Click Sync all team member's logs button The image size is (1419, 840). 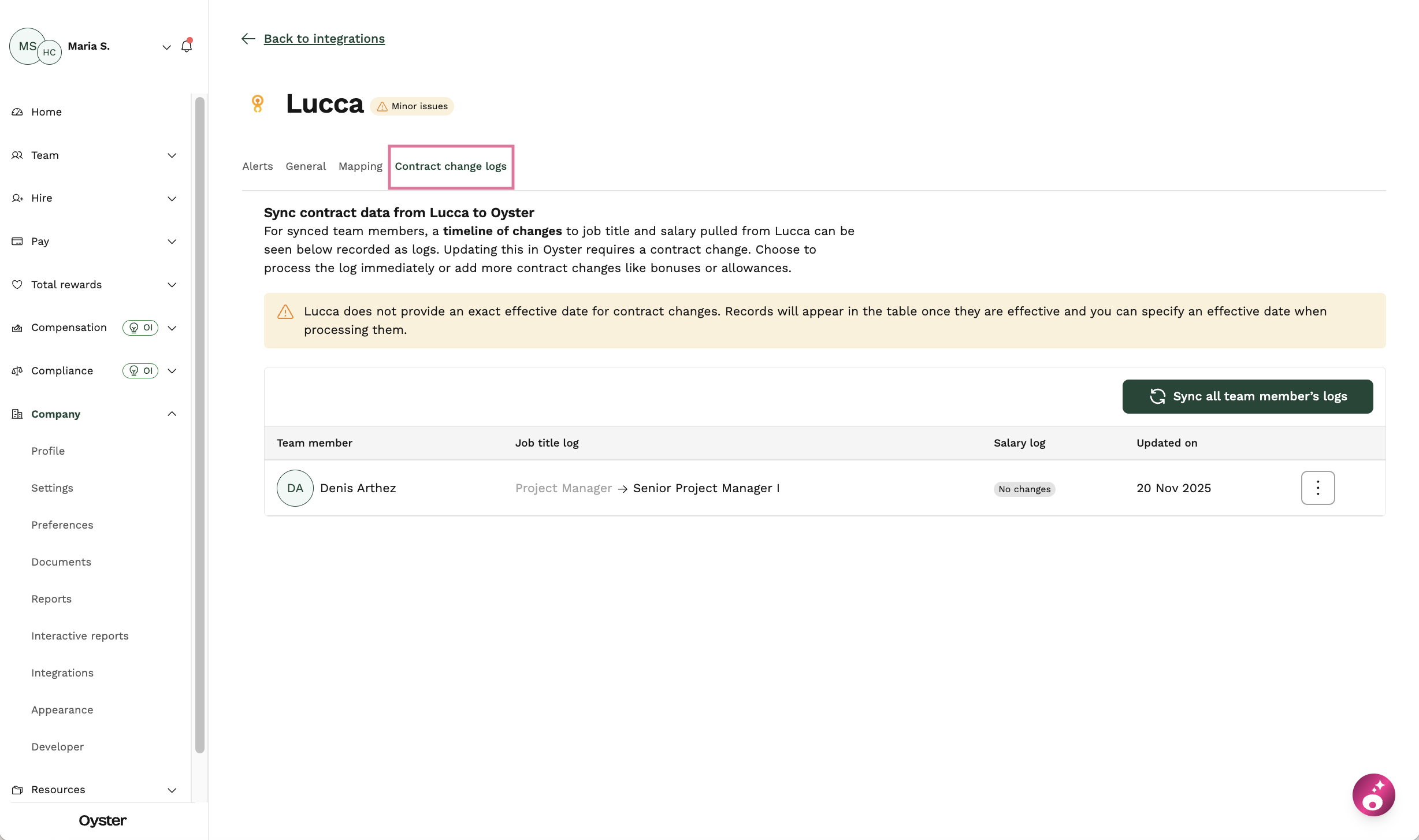[x=1247, y=396]
